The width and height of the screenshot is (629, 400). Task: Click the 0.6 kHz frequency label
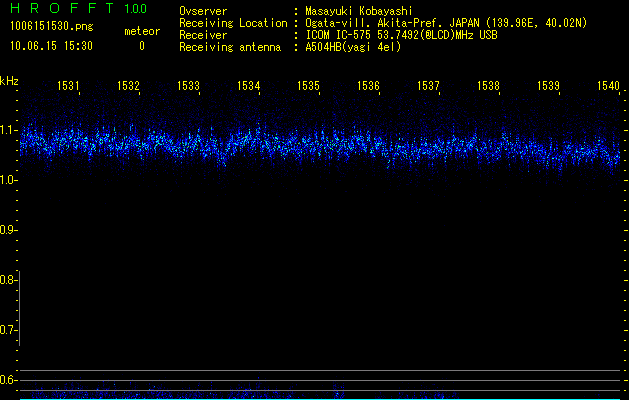tap(8, 380)
